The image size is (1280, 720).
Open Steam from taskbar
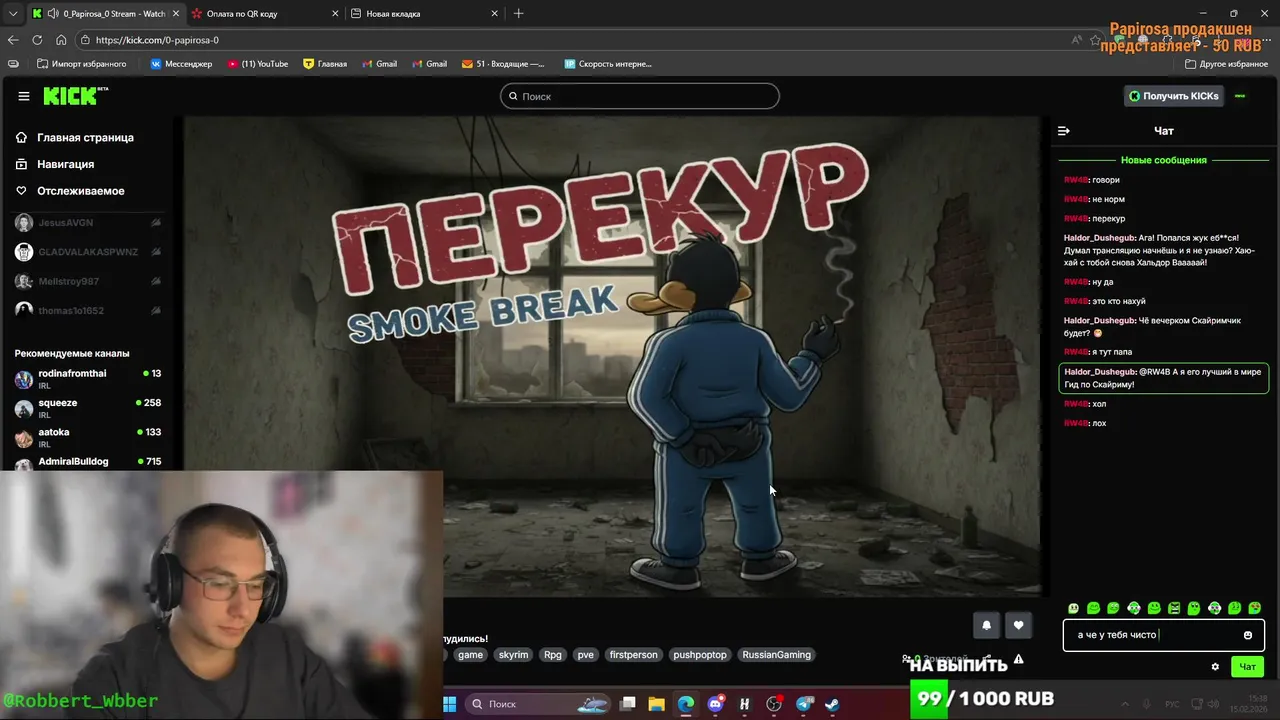tap(832, 704)
